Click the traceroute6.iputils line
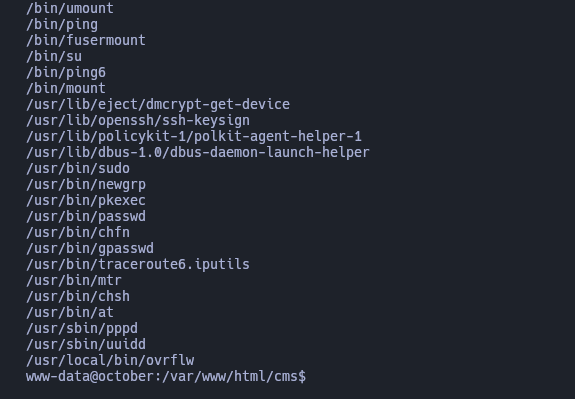Screen dimensions: 575x399 [138, 264]
